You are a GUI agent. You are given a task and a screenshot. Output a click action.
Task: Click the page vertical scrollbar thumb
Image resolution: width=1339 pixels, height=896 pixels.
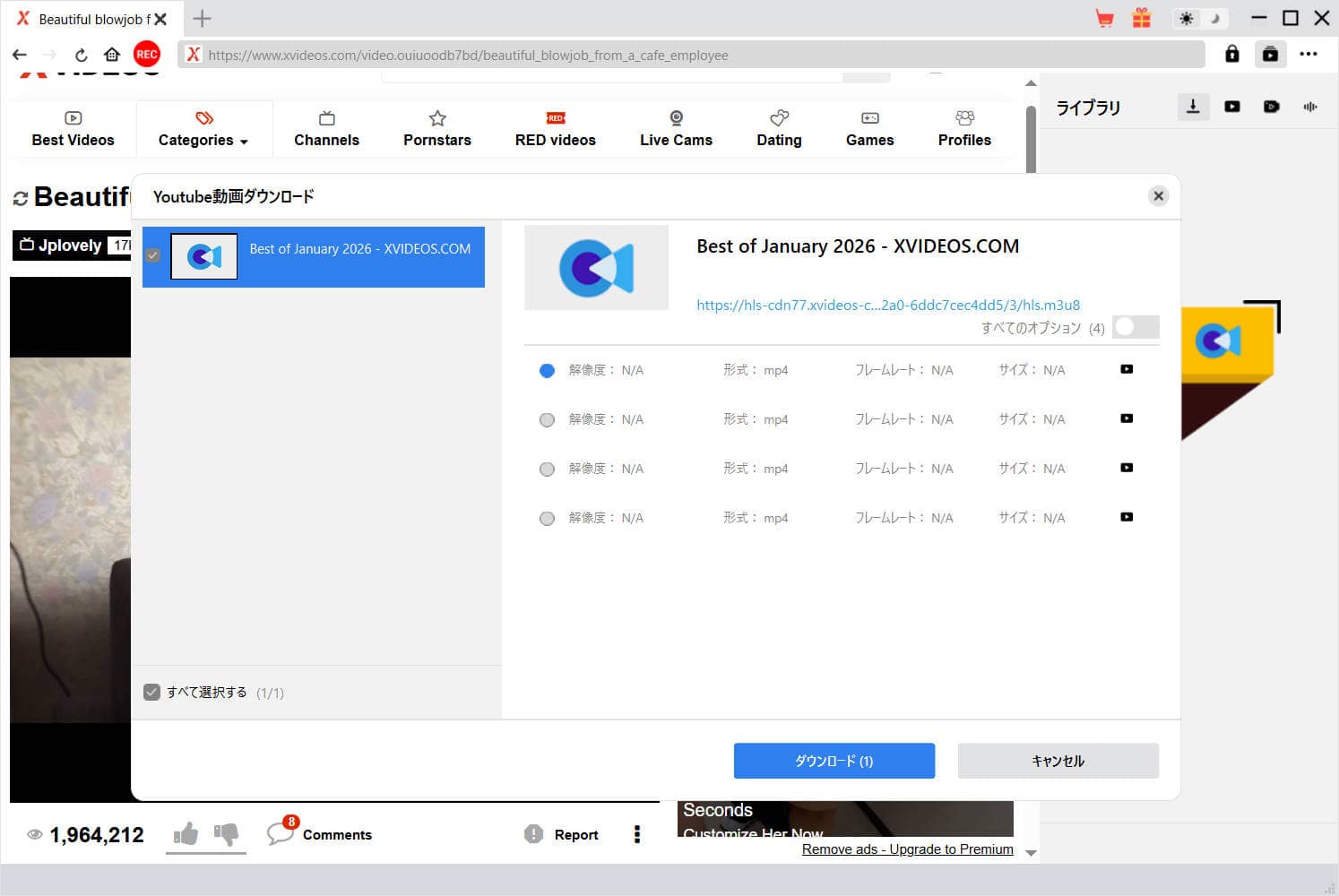1031,139
